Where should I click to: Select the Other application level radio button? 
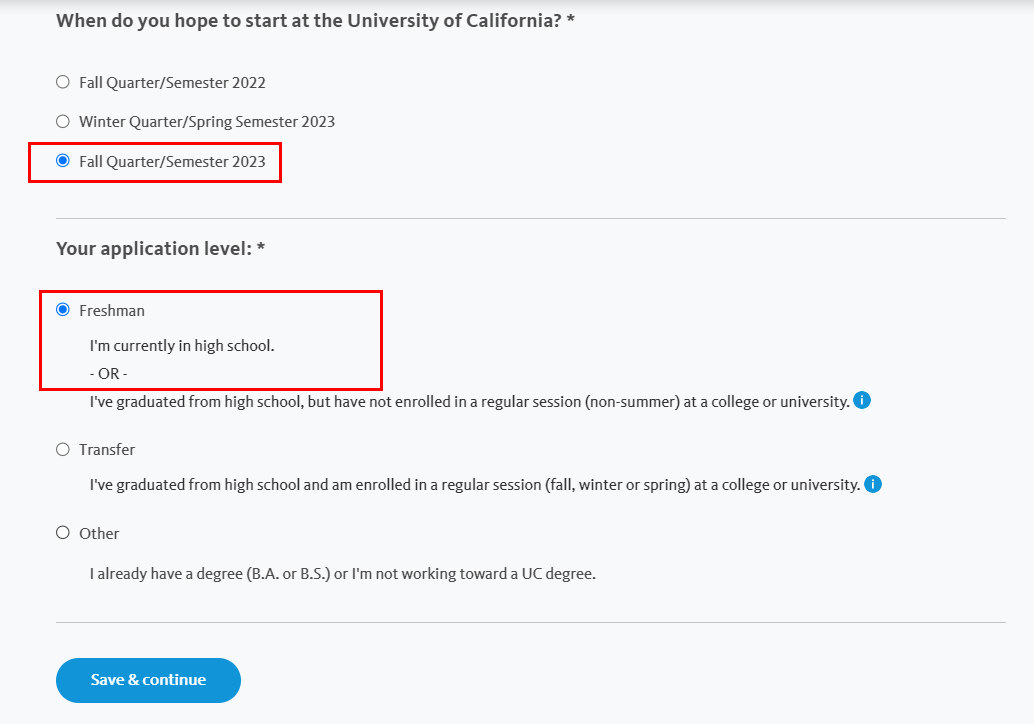63,533
